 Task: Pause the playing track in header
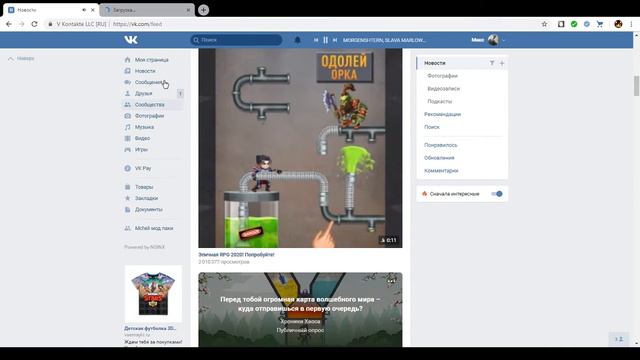[x=325, y=40]
